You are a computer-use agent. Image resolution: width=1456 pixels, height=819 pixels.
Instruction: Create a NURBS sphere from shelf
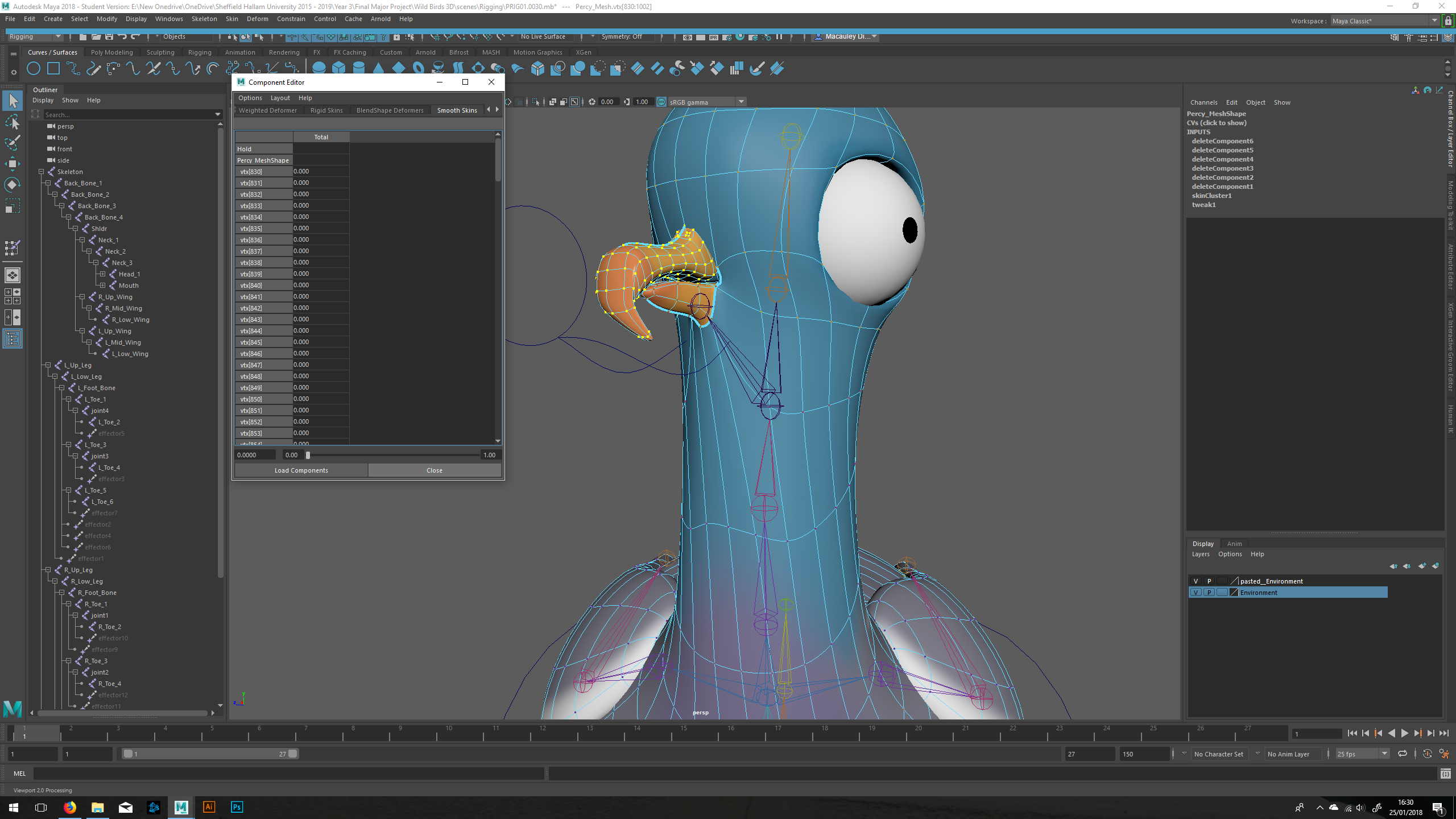click(x=319, y=69)
